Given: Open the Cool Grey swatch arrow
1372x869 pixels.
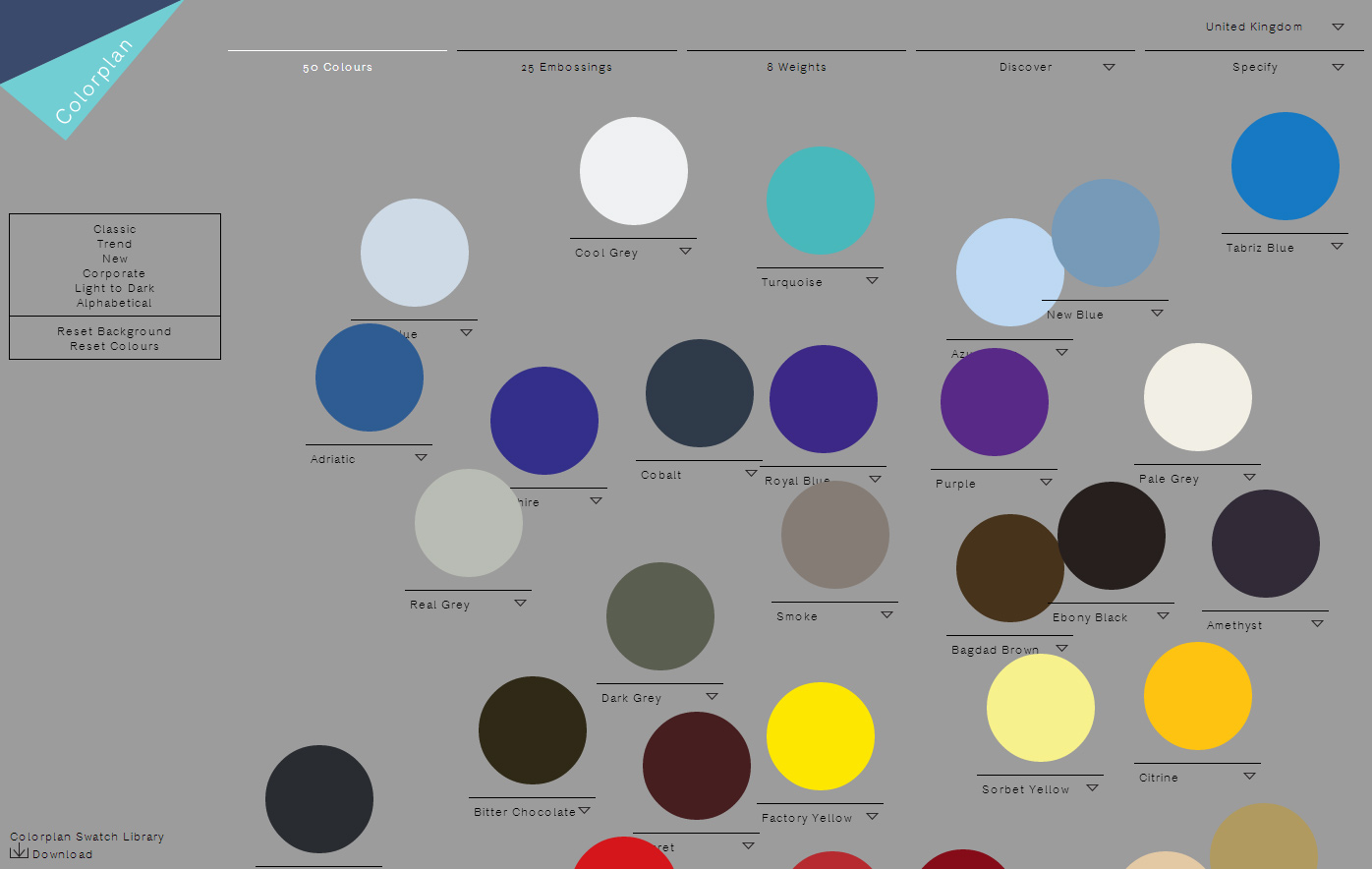Looking at the screenshot, I should 685,252.
